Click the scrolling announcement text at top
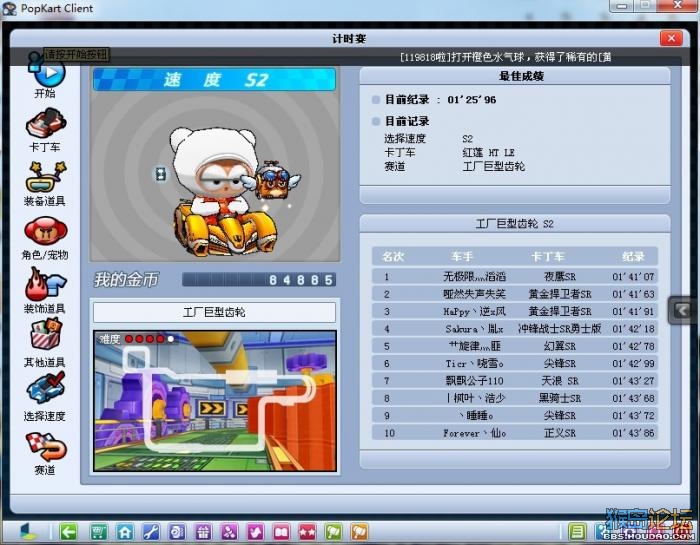 click(505, 57)
